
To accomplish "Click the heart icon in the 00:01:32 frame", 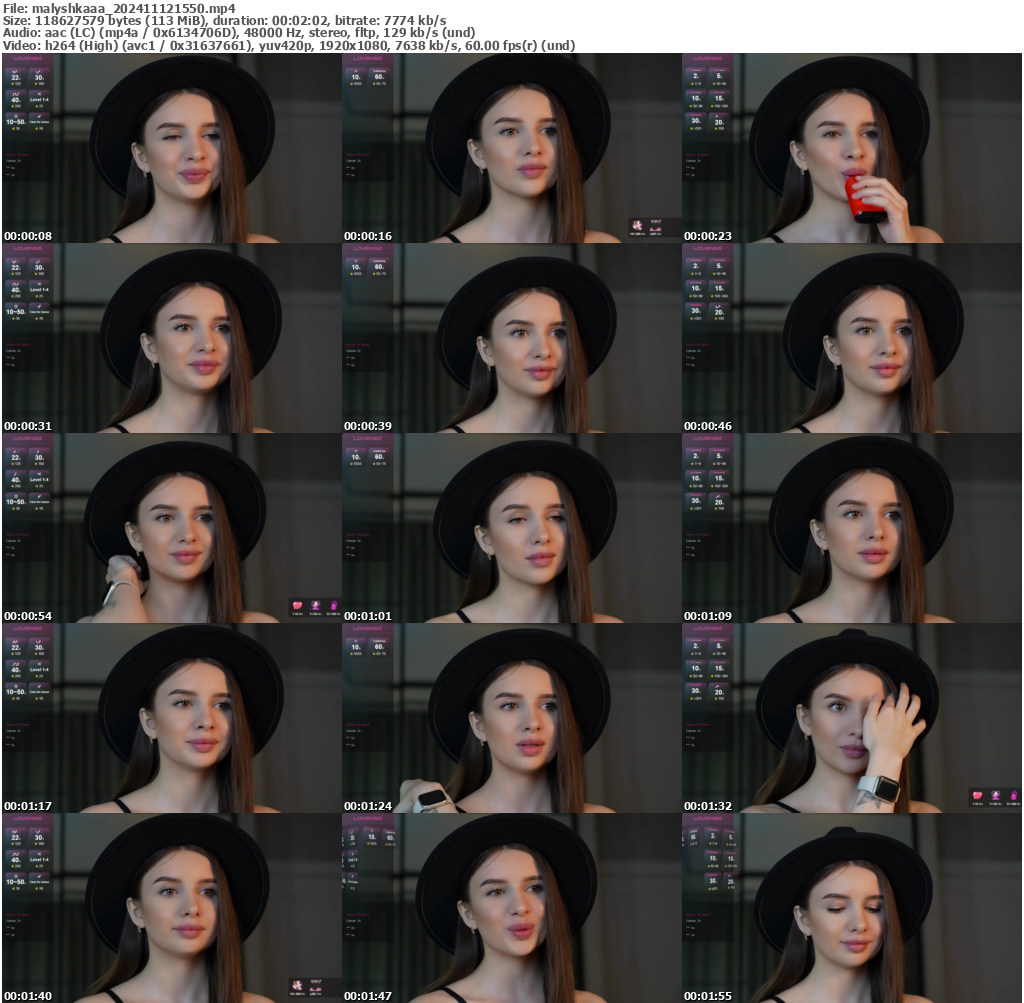I will [977, 796].
